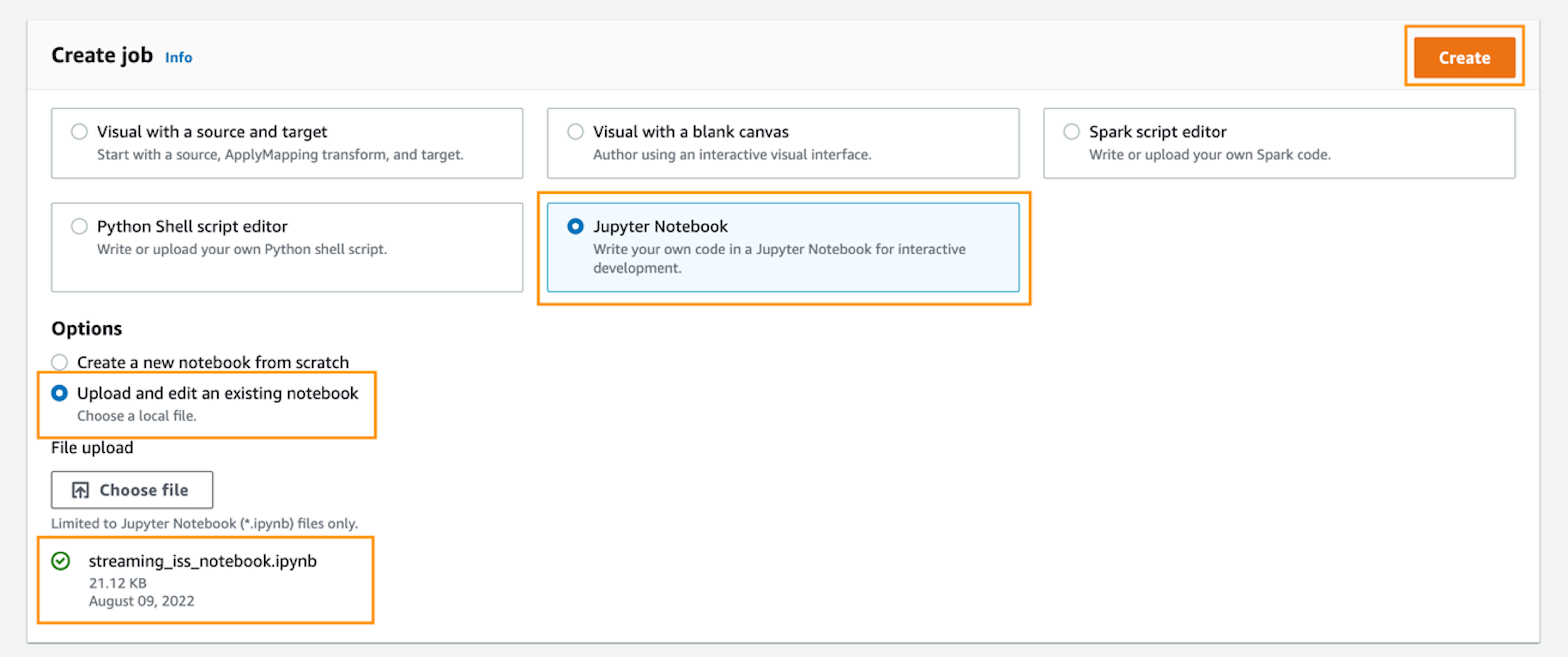The height and width of the screenshot is (657, 1568).
Task: Click the Python Shell script editor card
Action: point(286,247)
